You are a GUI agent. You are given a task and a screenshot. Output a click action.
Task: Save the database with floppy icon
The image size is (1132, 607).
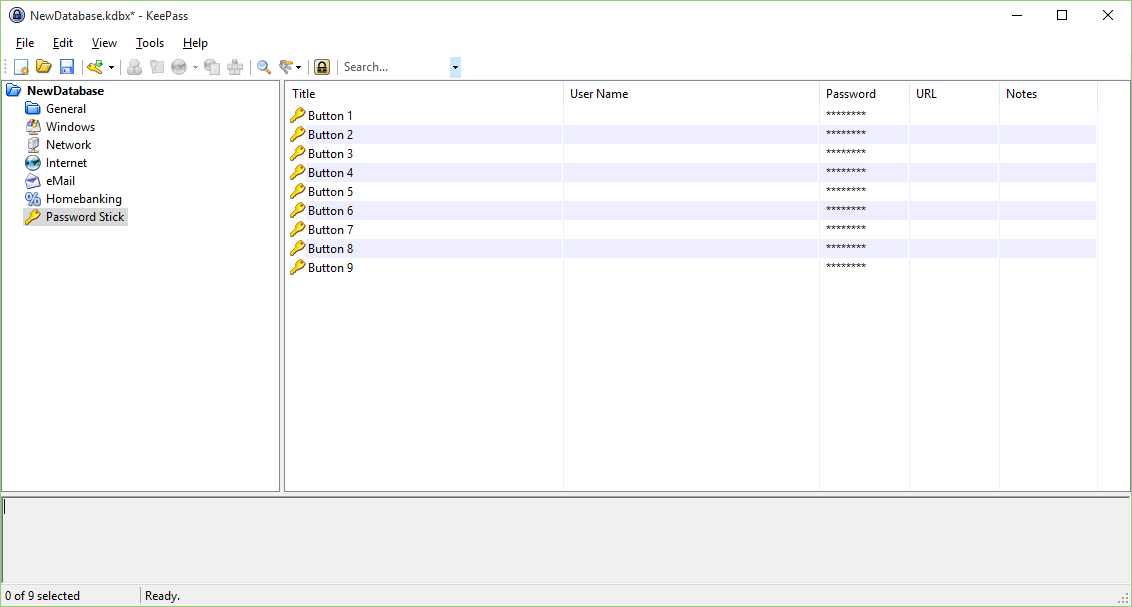point(67,67)
